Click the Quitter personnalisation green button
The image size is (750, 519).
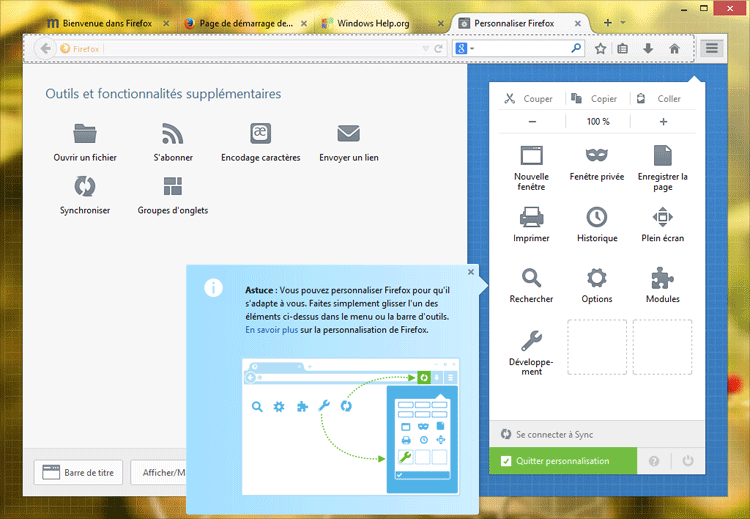tap(563, 461)
